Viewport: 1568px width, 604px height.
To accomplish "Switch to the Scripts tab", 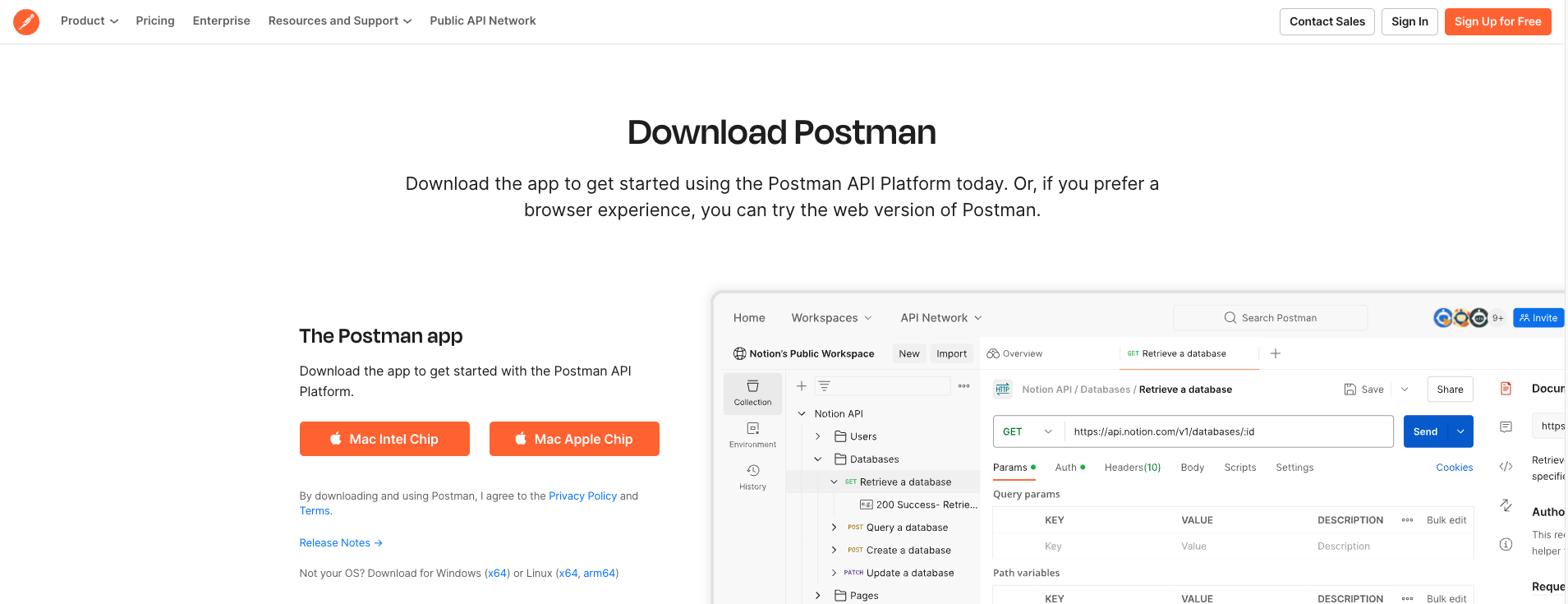I will [1240, 468].
